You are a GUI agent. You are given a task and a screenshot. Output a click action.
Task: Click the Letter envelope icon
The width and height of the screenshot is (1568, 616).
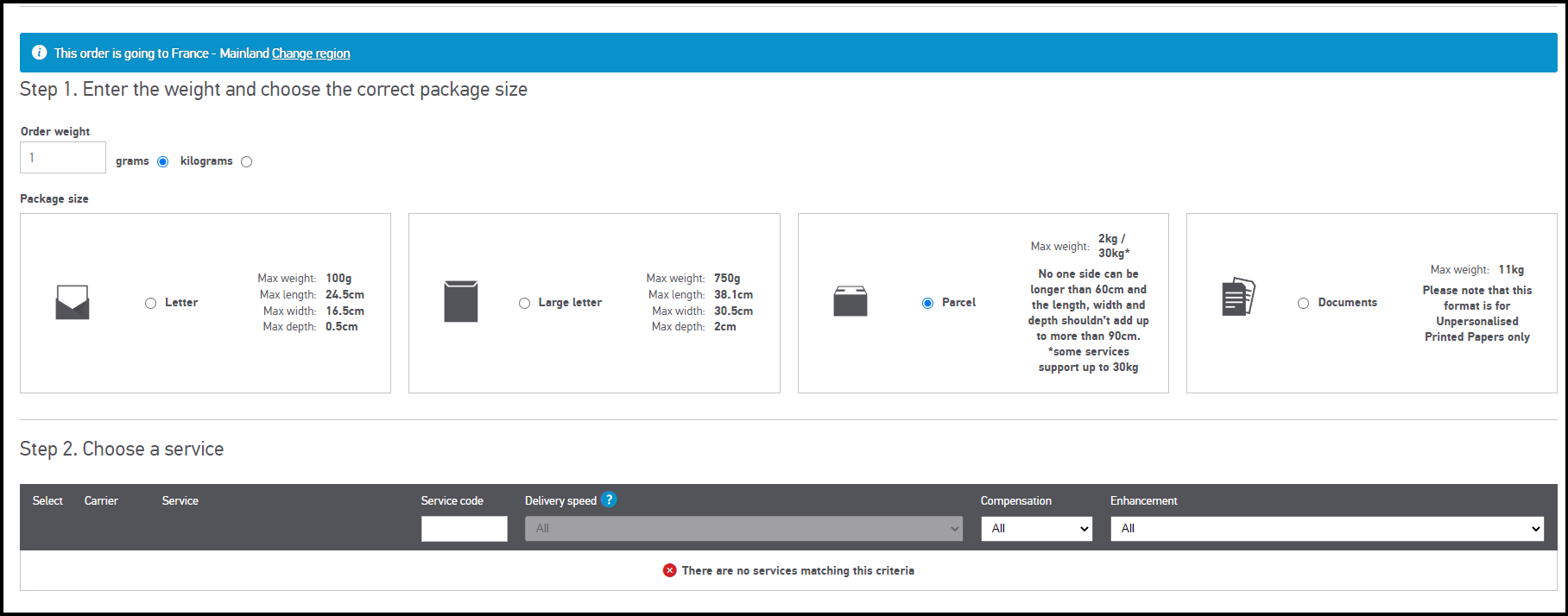pos(73,302)
